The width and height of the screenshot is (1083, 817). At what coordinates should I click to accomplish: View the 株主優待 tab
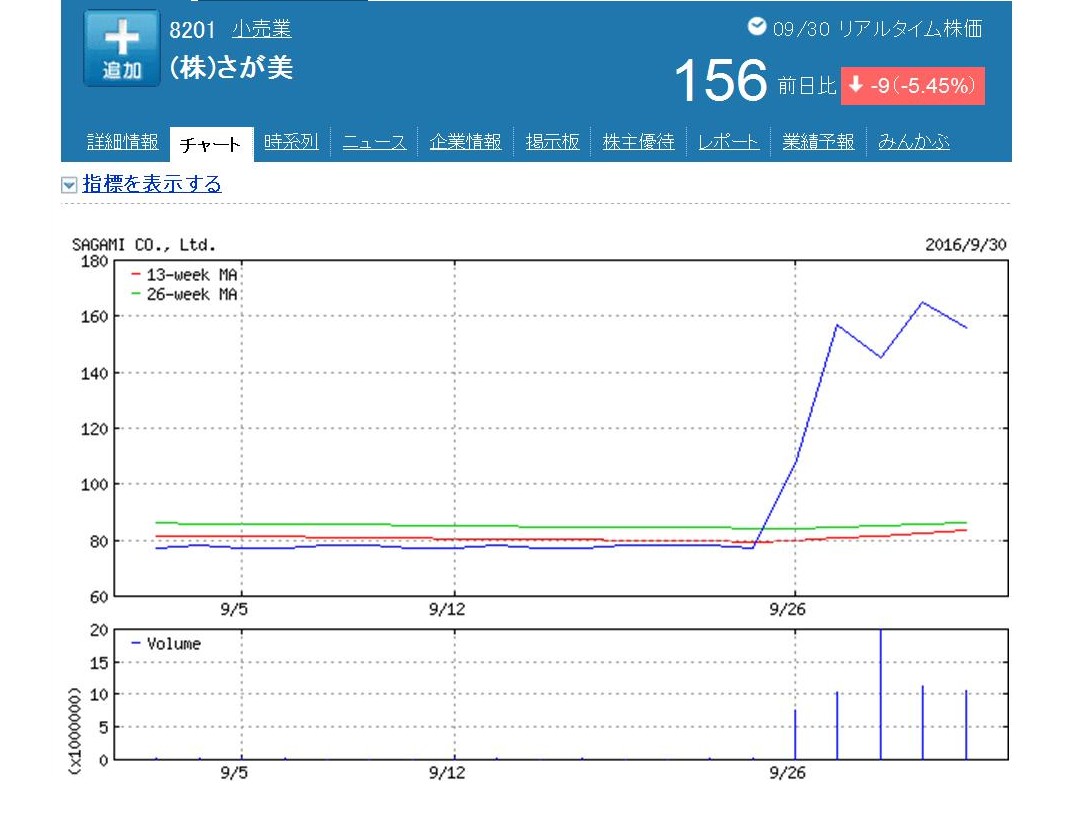(x=638, y=142)
